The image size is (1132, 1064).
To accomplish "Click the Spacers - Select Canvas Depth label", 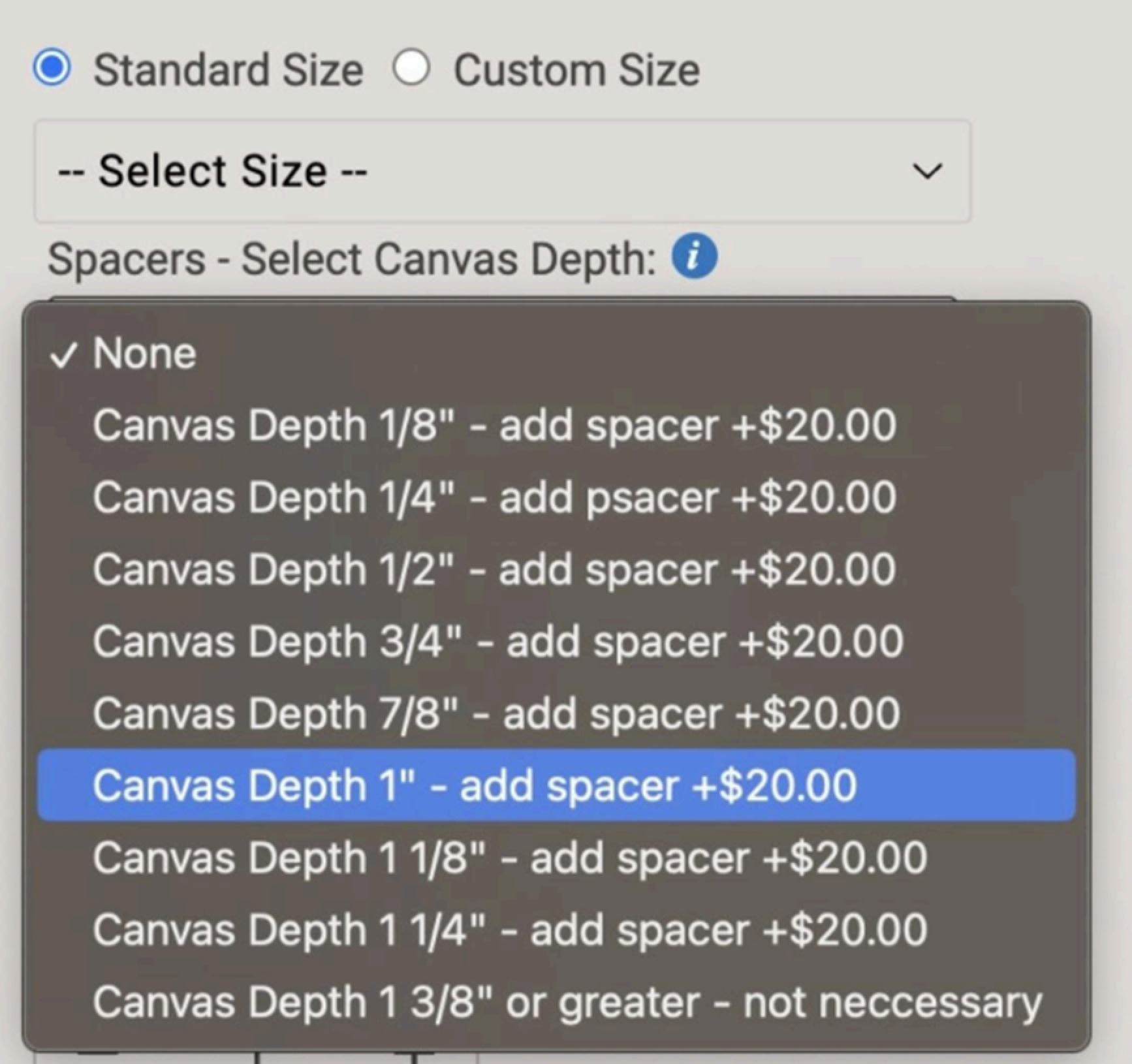I will point(352,259).
